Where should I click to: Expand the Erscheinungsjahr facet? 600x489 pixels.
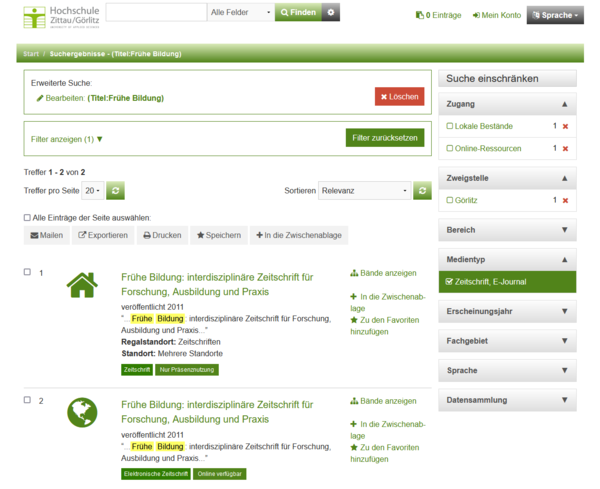(507, 311)
